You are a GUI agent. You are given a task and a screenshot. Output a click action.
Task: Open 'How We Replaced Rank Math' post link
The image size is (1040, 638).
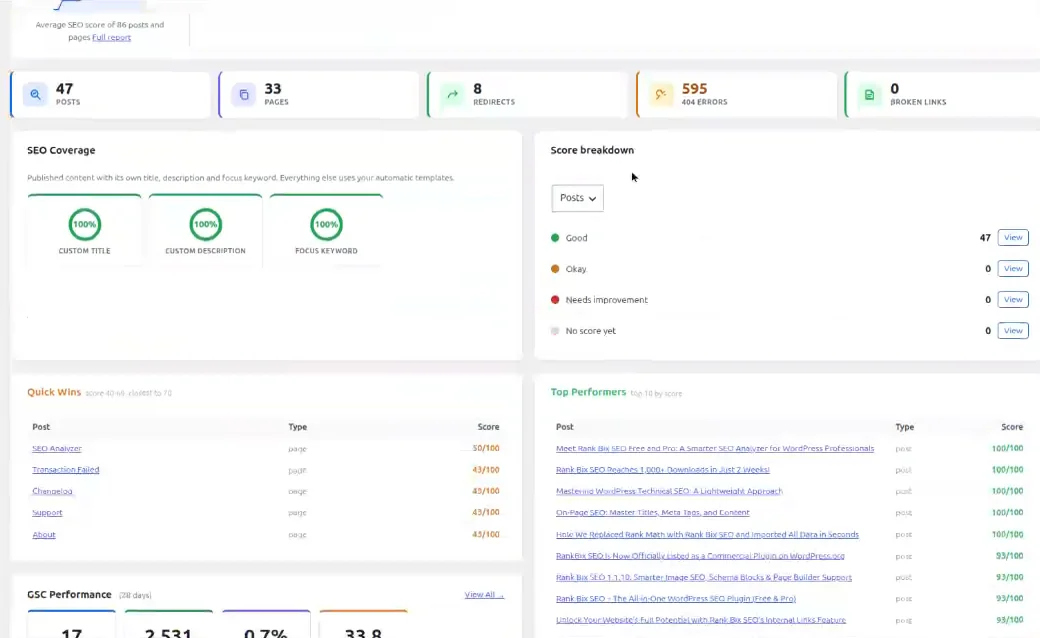tap(707, 535)
